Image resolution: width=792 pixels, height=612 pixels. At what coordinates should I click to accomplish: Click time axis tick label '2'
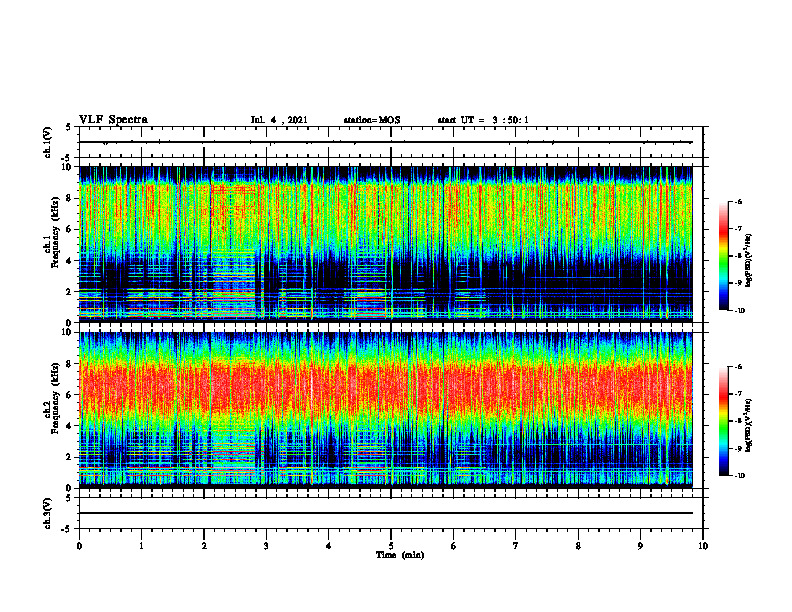click(x=204, y=546)
